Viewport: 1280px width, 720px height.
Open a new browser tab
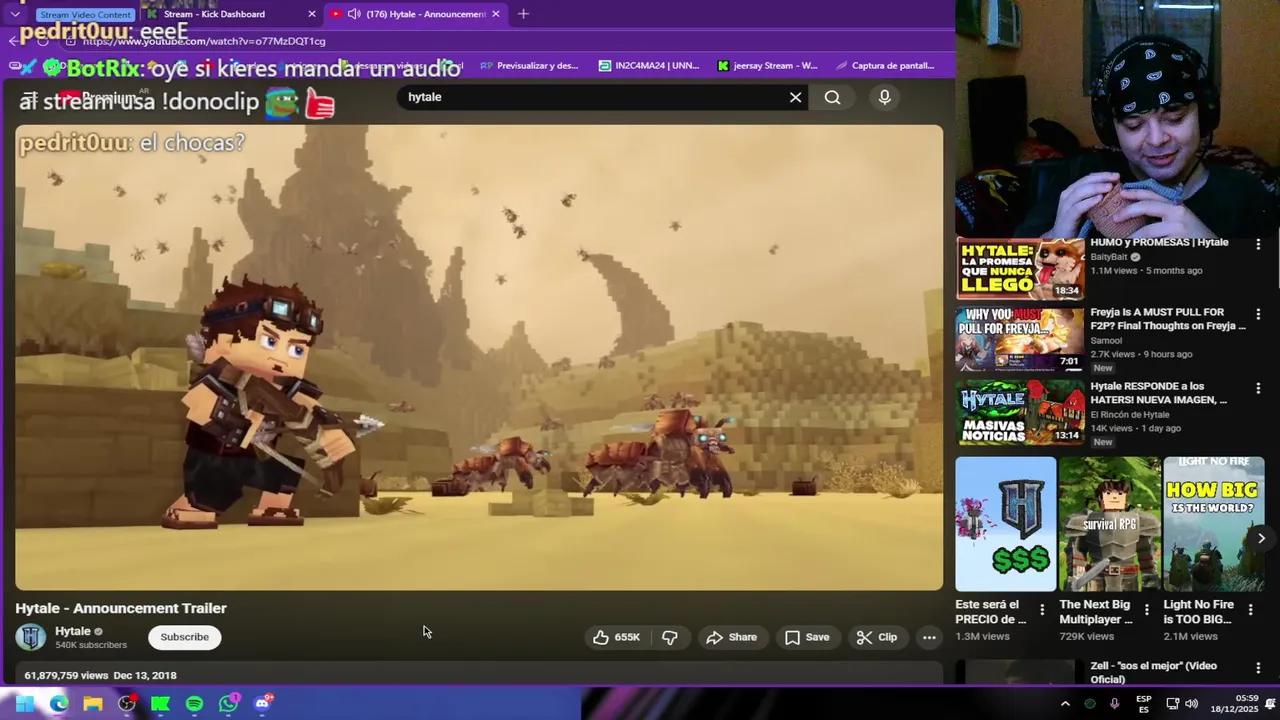click(x=523, y=14)
